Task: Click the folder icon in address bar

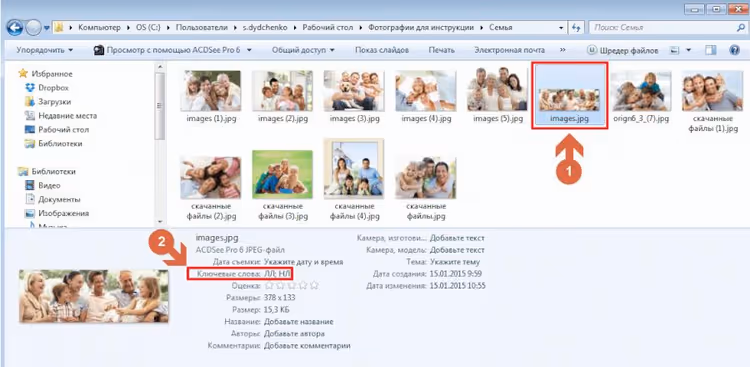Action: (59, 28)
